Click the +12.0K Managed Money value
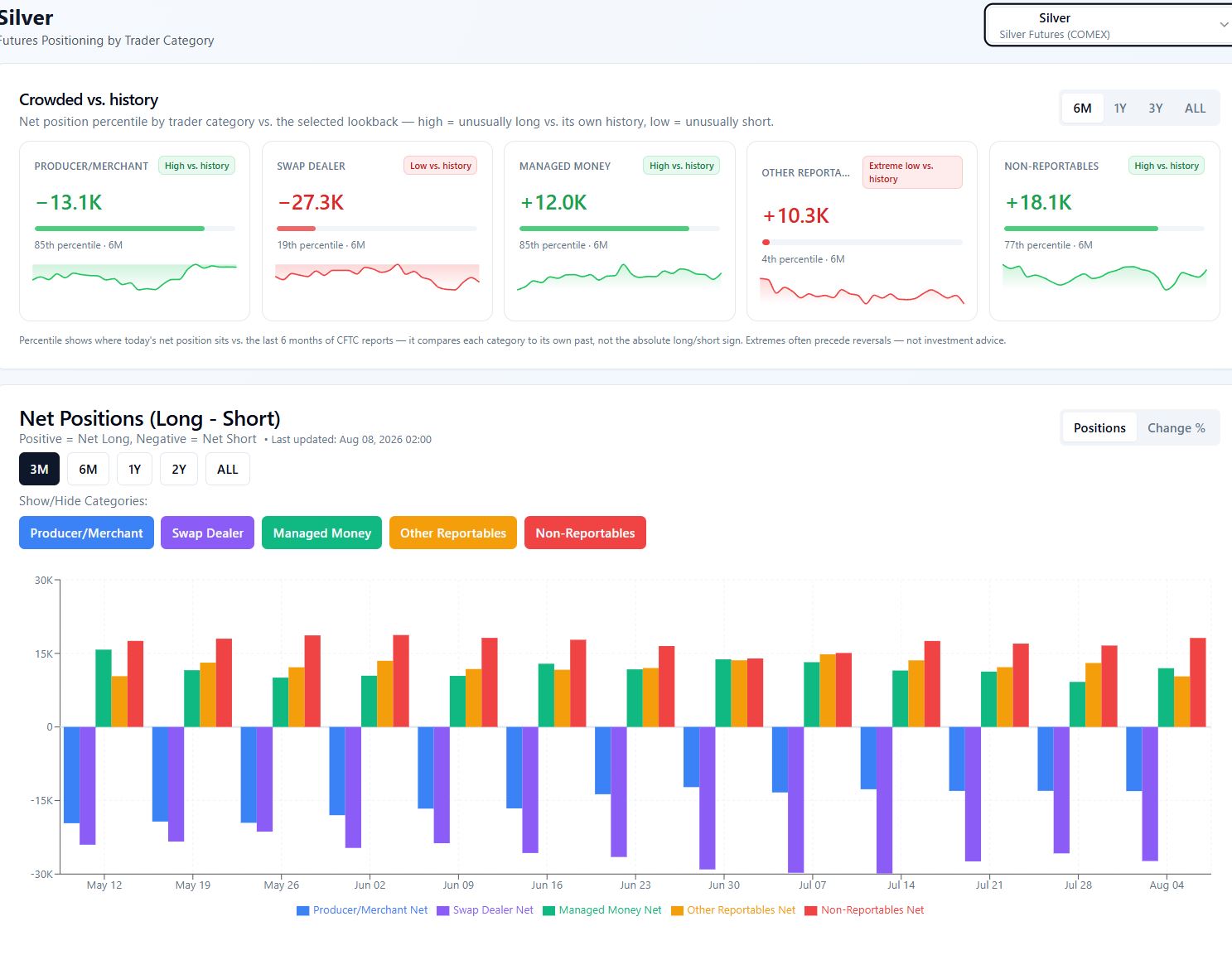1232x955 pixels. click(553, 203)
